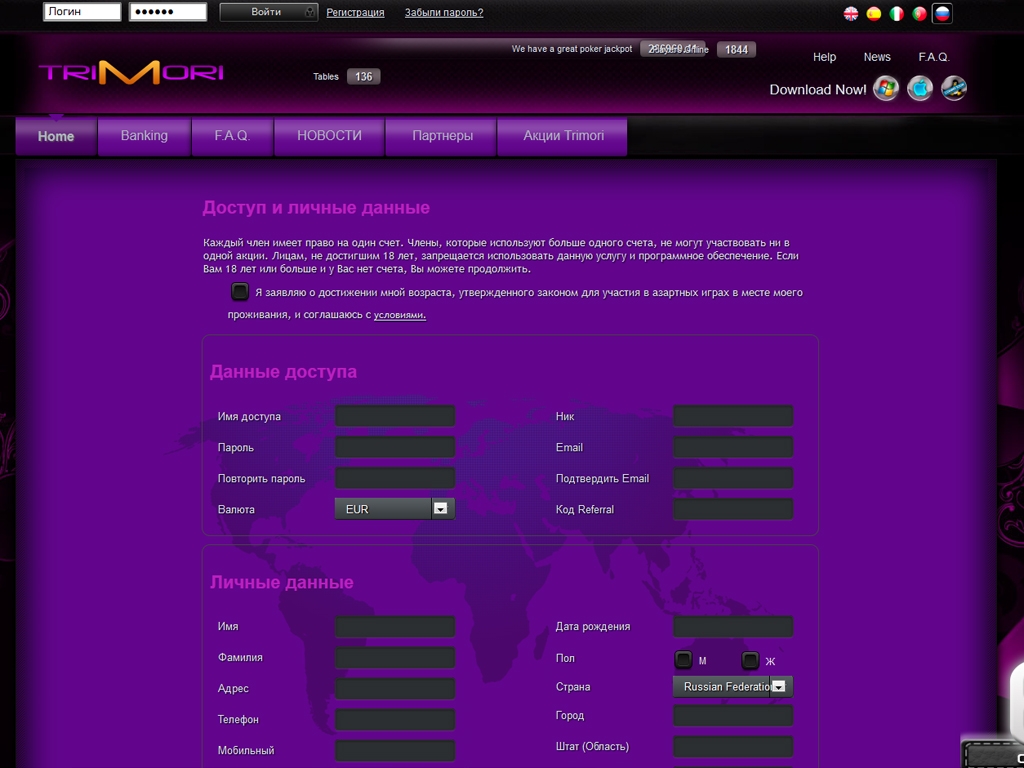
Task: Open the Акции Trimori tab
Action: [563, 136]
